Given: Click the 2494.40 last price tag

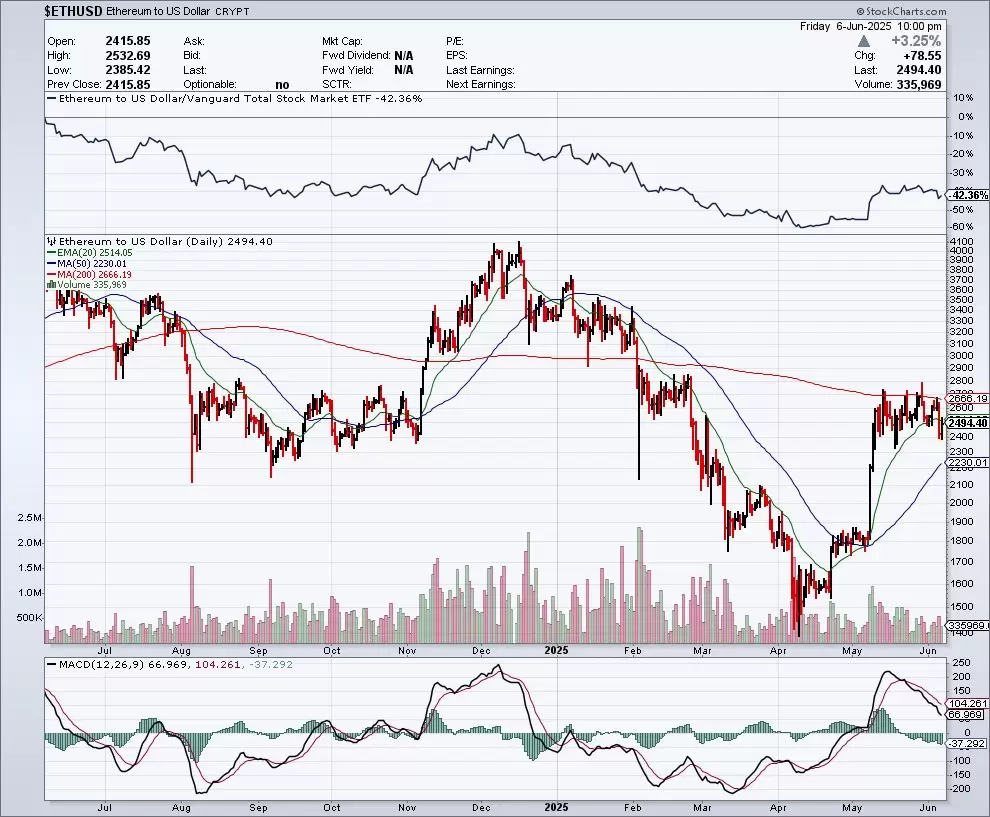Looking at the screenshot, I should [967, 423].
